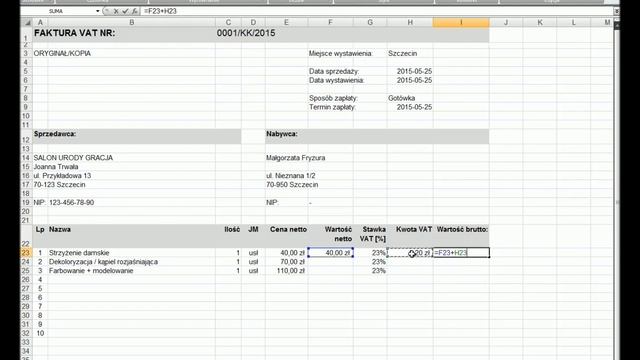The image size is (640, 360).
Task: Click the buyer name "Małgorzata Fryzura"
Action: [x=296, y=158]
